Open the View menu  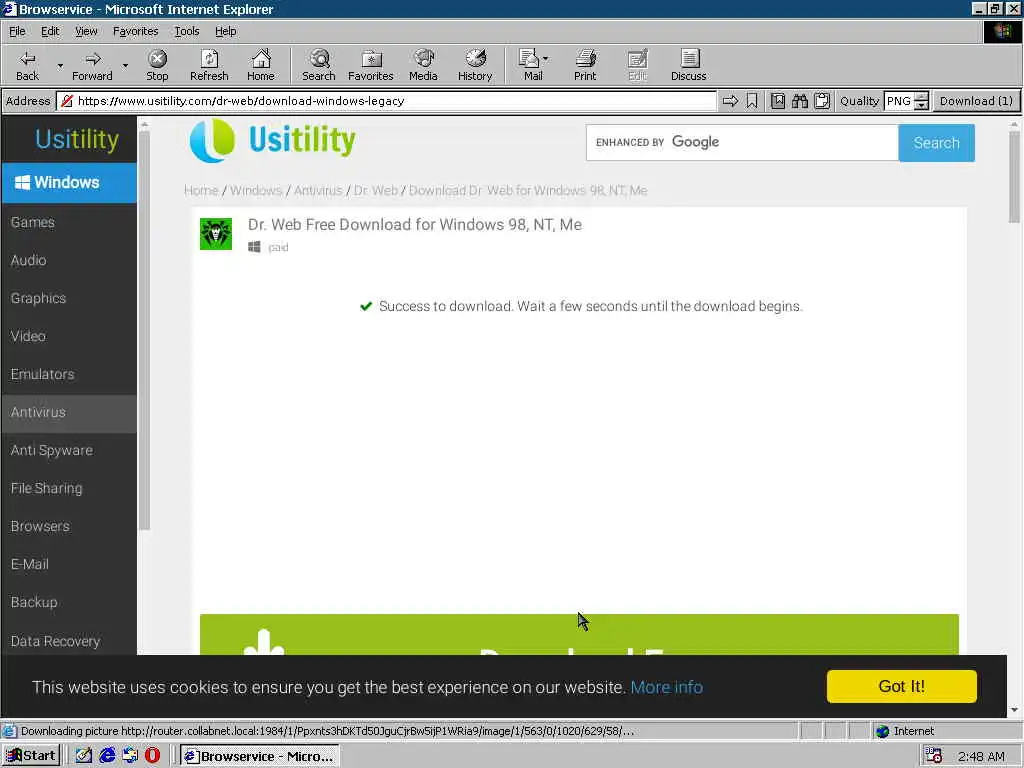pyautogui.click(x=86, y=31)
